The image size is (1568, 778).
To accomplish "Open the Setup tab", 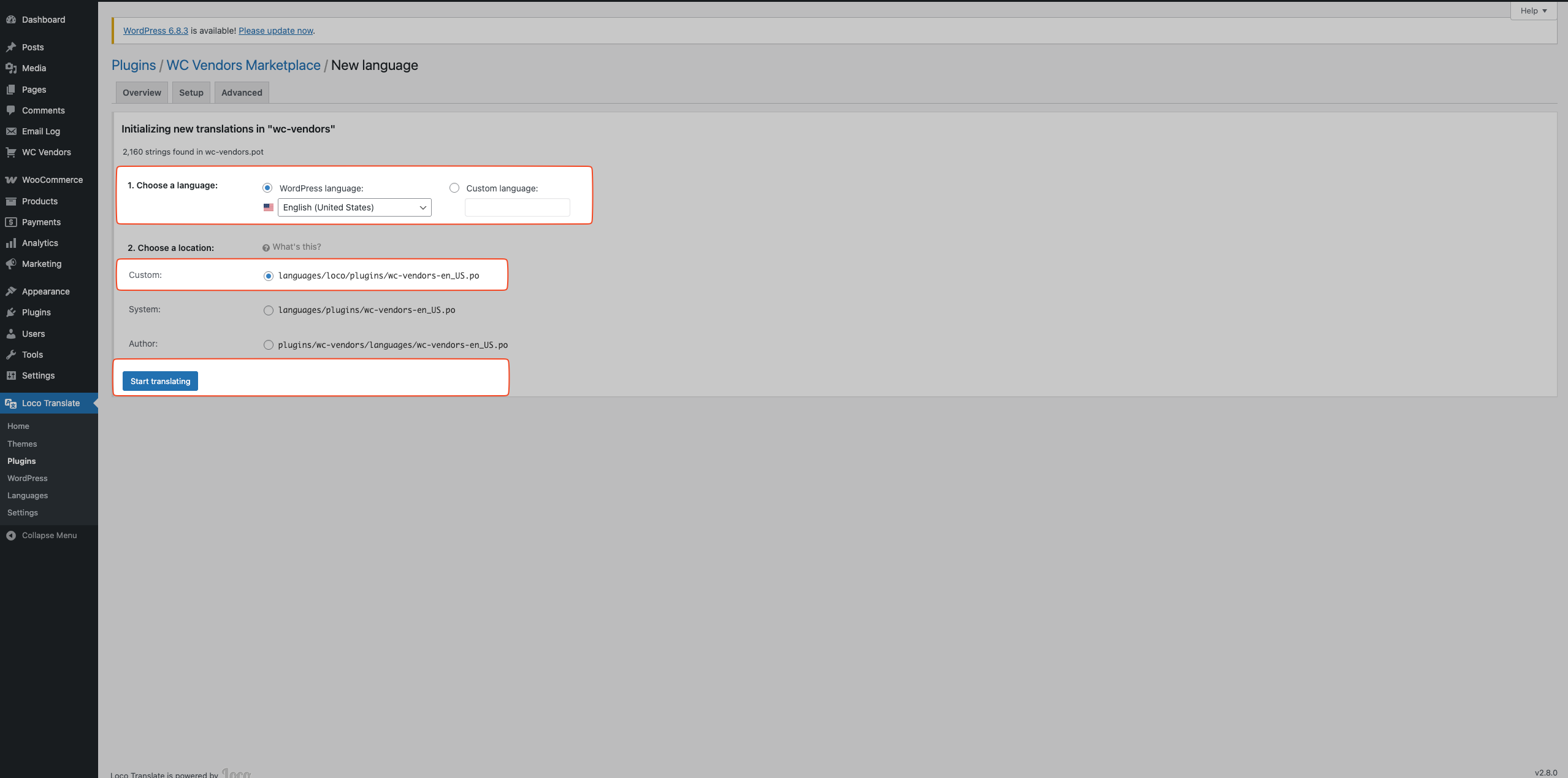I will [x=191, y=93].
